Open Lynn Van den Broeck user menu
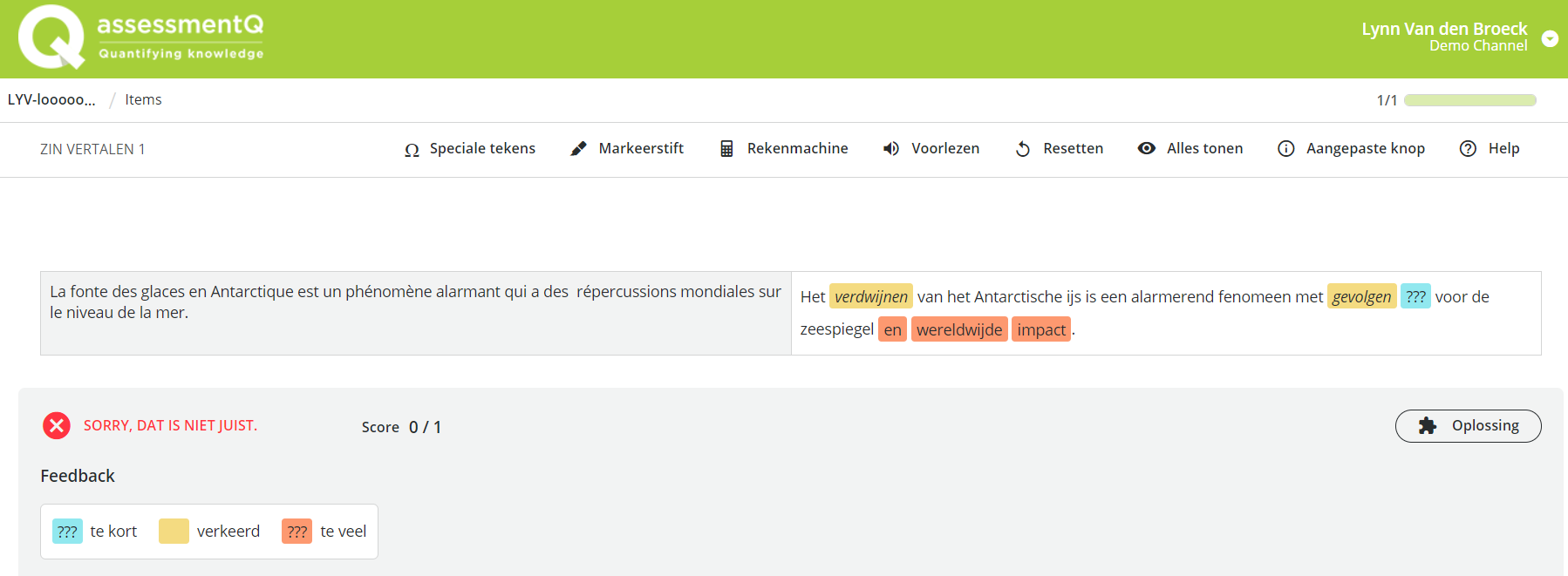 click(x=1444, y=37)
